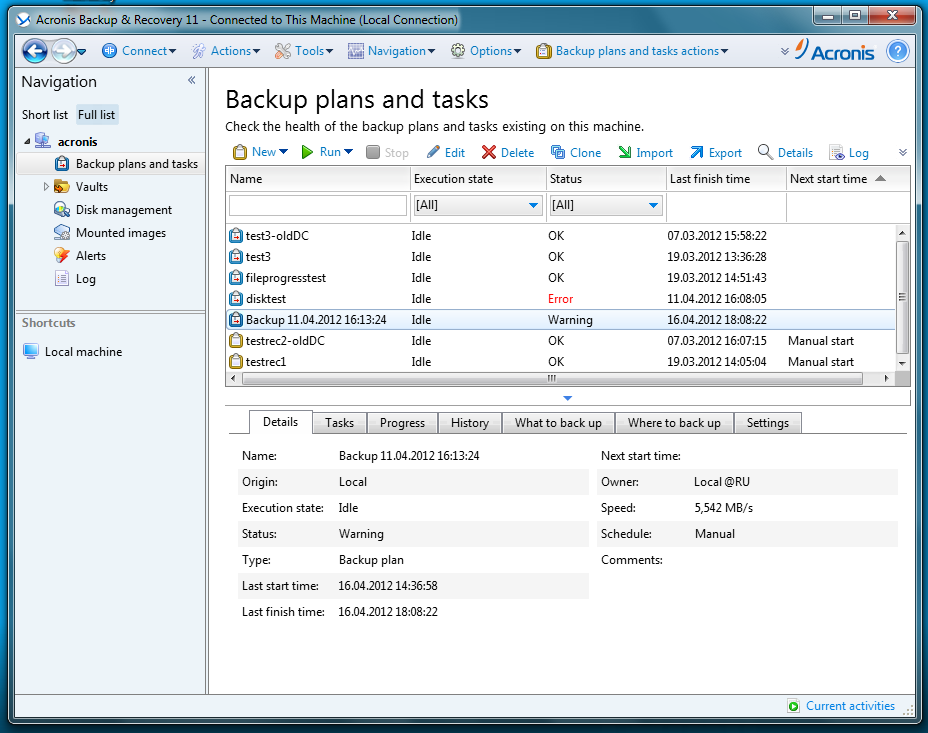
Task: View Details of selected plan
Action: click(x=785, y=153)
